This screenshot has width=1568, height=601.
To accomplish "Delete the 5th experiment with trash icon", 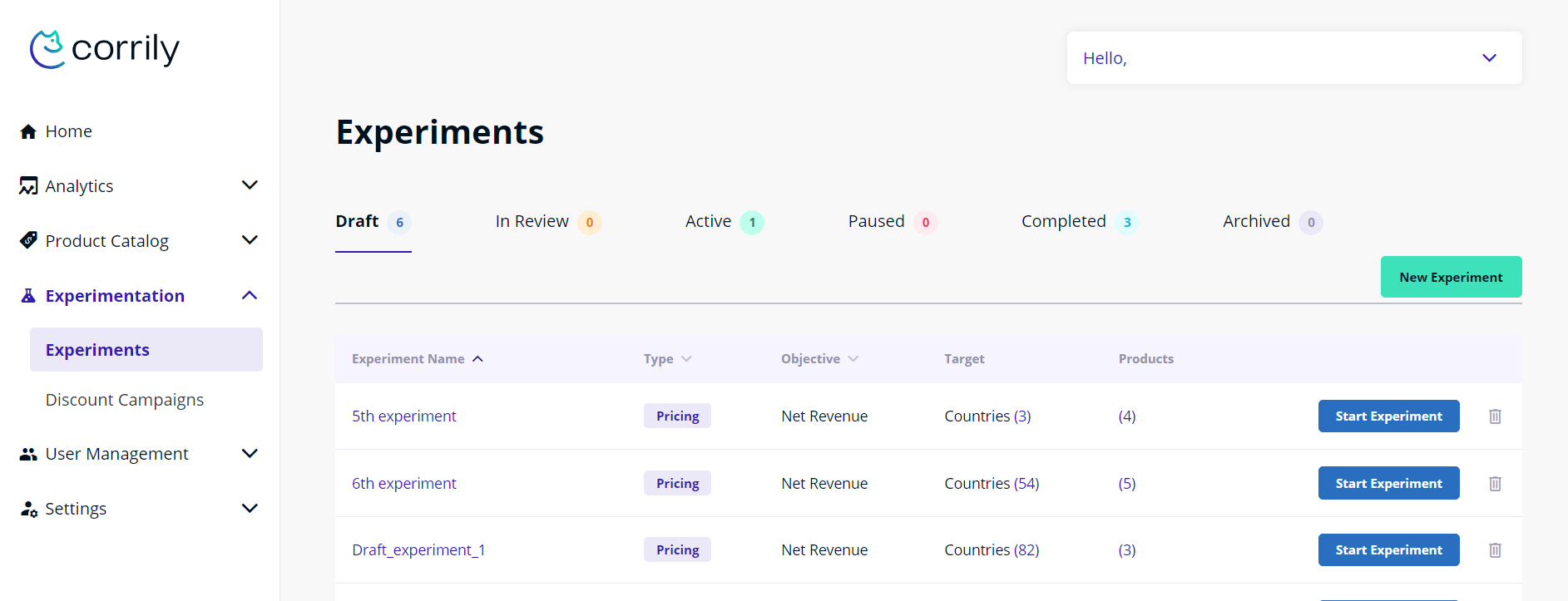I will [1495, 416].
